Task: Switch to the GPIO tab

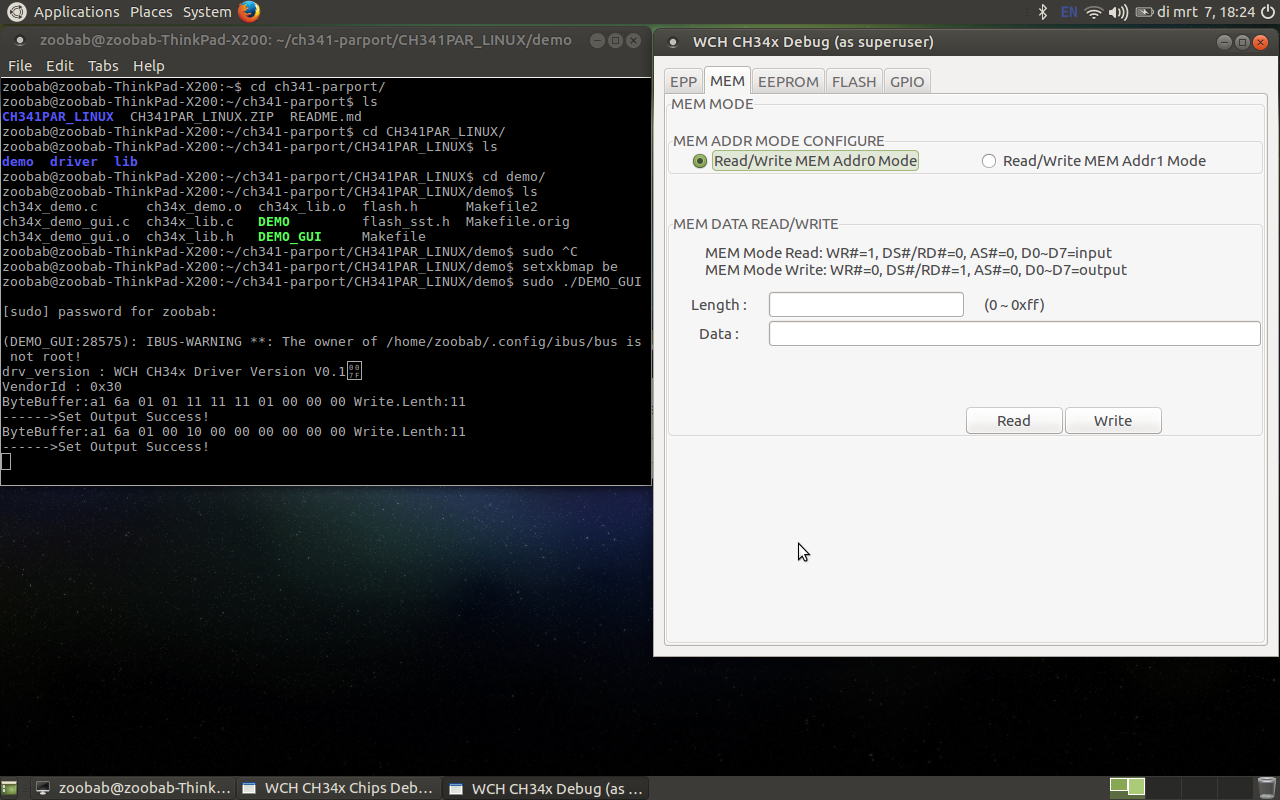Action: pos(907,82)
